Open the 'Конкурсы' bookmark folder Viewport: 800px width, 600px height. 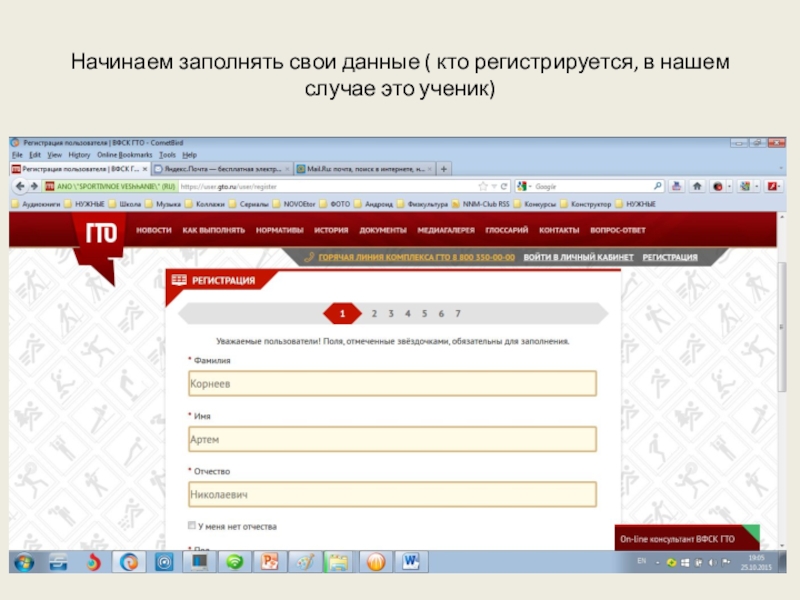[535, 203]
